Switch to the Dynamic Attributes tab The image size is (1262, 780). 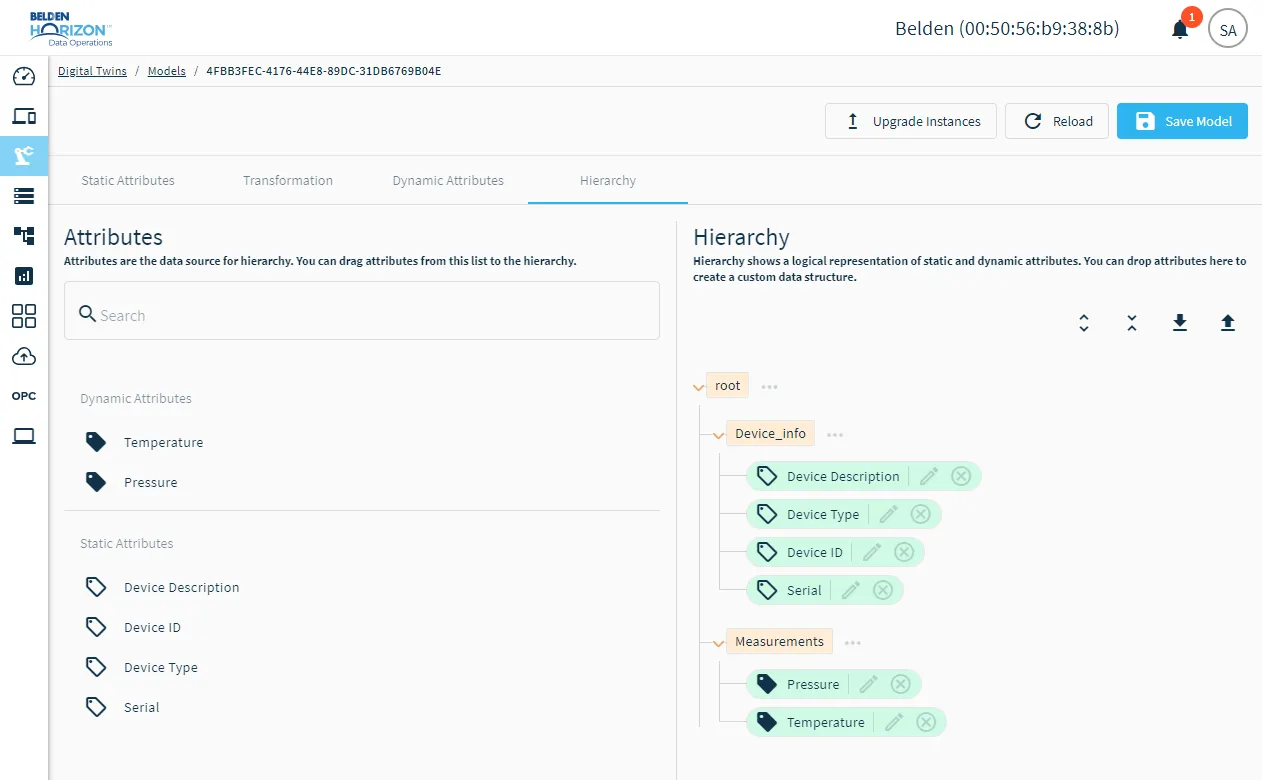pos(448,180)
